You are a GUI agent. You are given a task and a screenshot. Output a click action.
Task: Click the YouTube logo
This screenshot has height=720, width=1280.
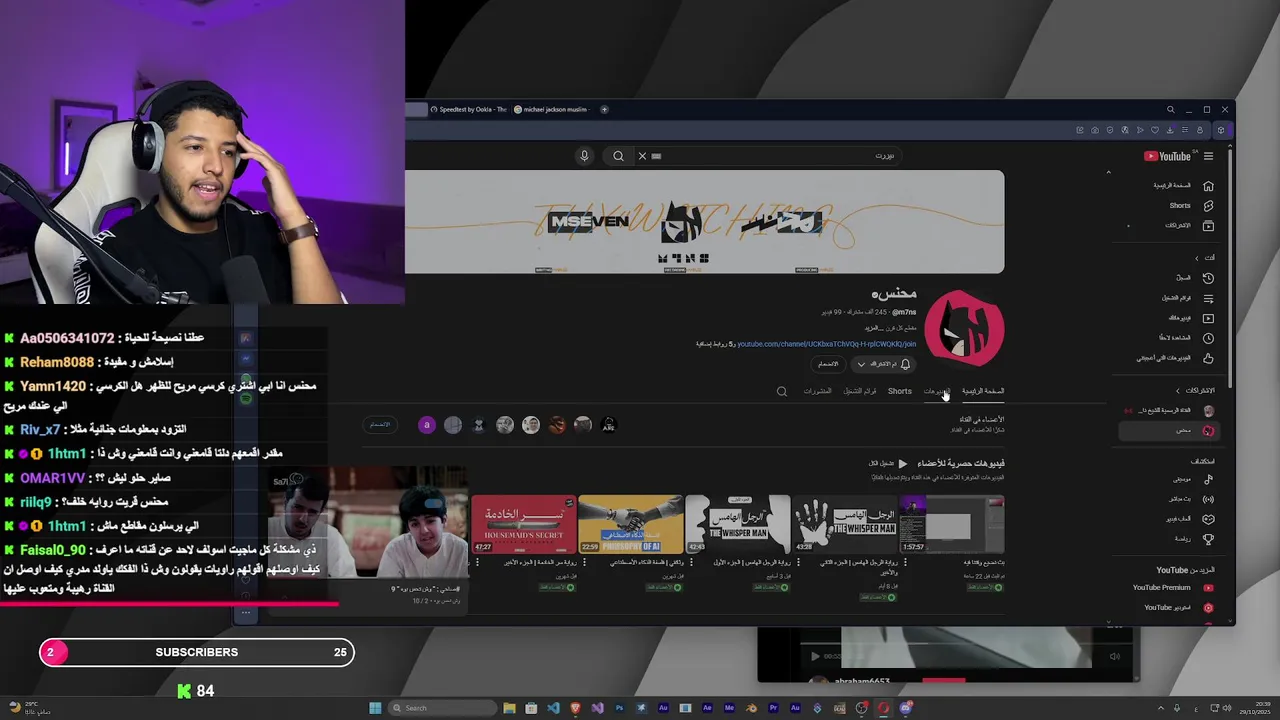[1168, 156]
